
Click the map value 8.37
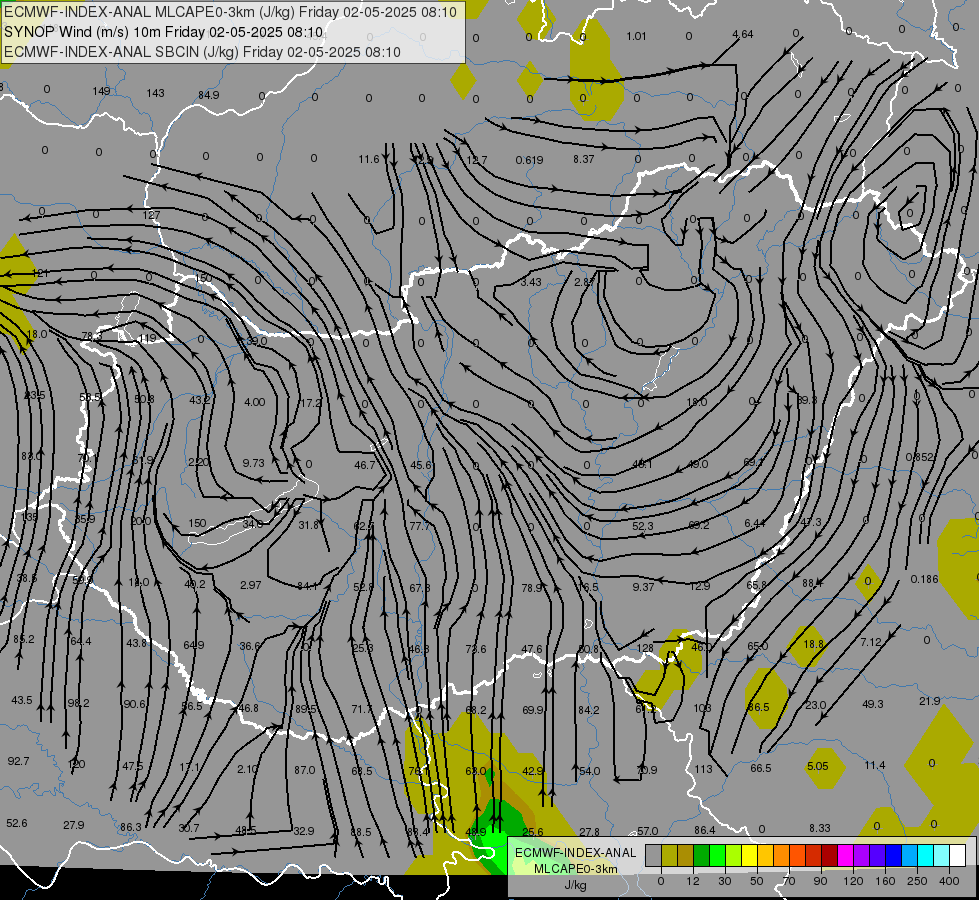584,159
